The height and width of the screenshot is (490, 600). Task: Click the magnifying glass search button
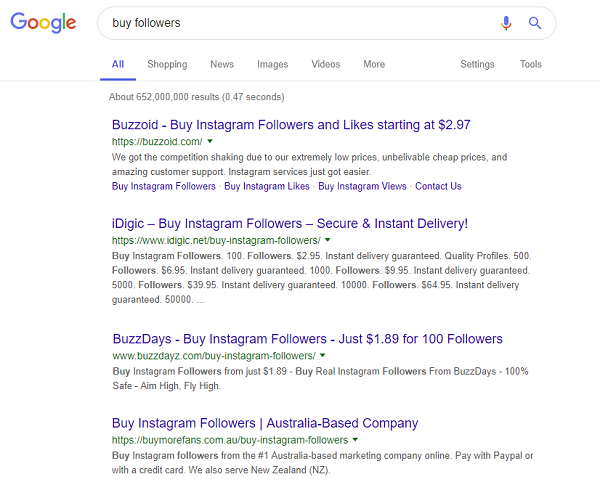coord(535,23)
